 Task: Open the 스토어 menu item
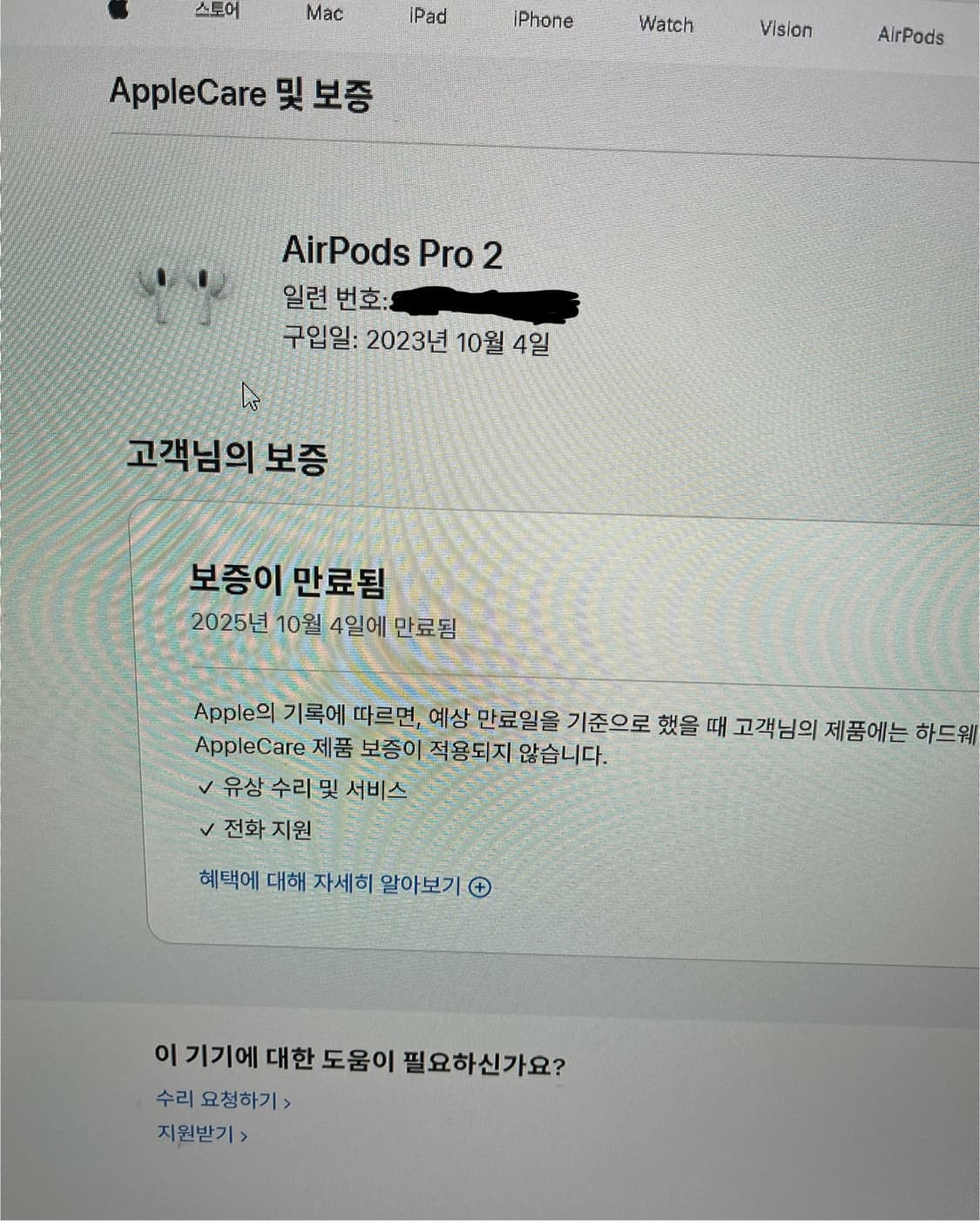pos(217,11)
